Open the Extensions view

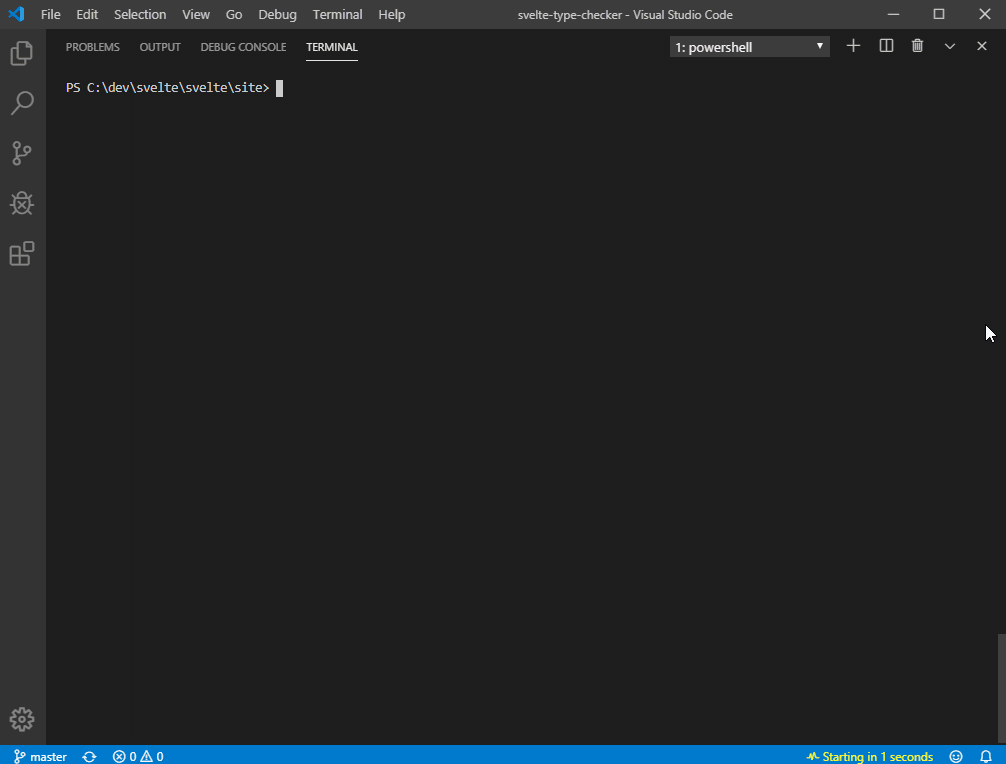click(x=21, y=254)
